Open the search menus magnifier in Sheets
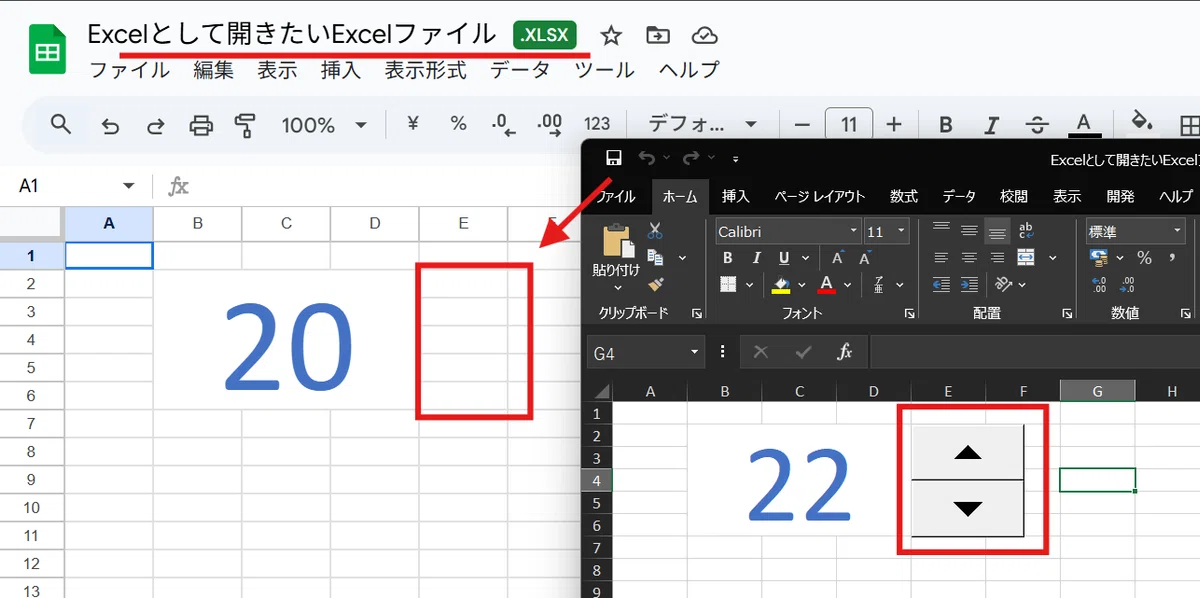 [61, 124]
